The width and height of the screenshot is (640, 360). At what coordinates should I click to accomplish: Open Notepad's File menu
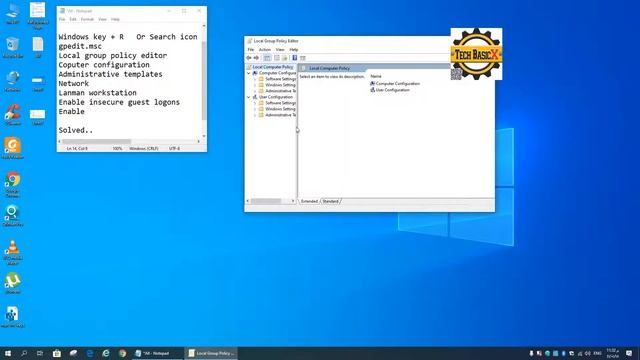pyautogui.click(x=62, y=19)
